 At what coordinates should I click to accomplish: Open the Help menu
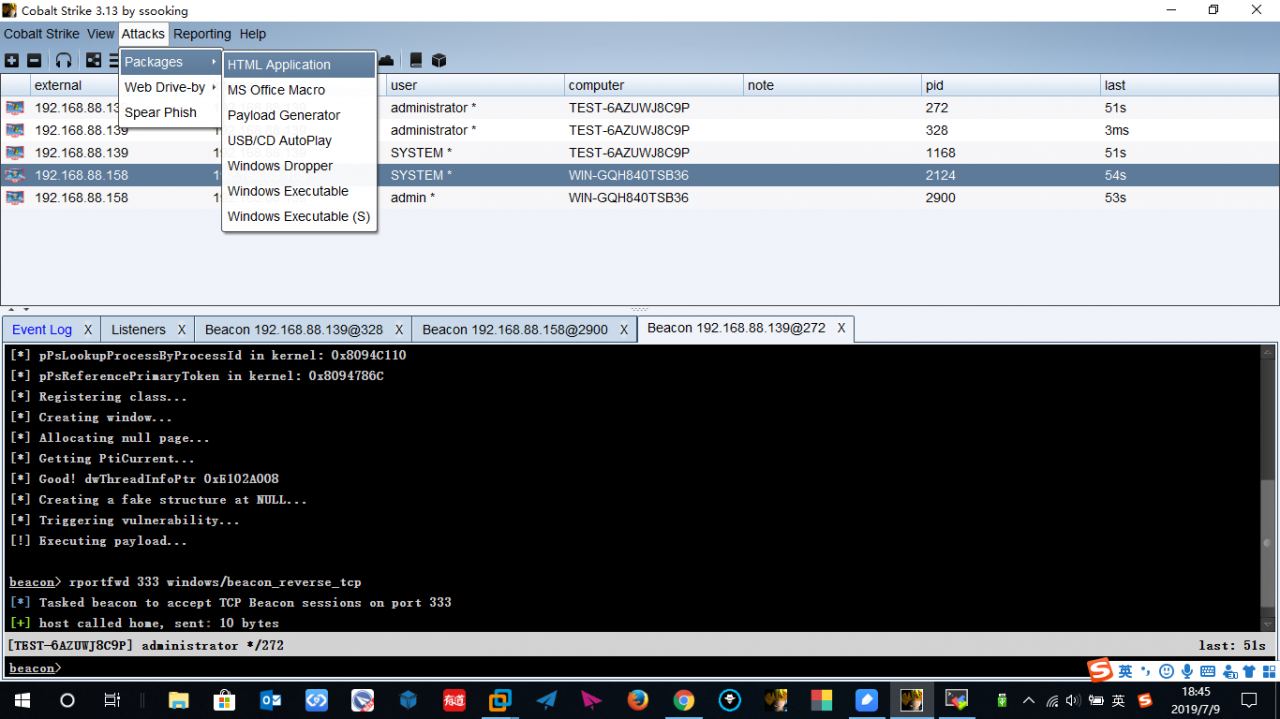pos(253,34)
